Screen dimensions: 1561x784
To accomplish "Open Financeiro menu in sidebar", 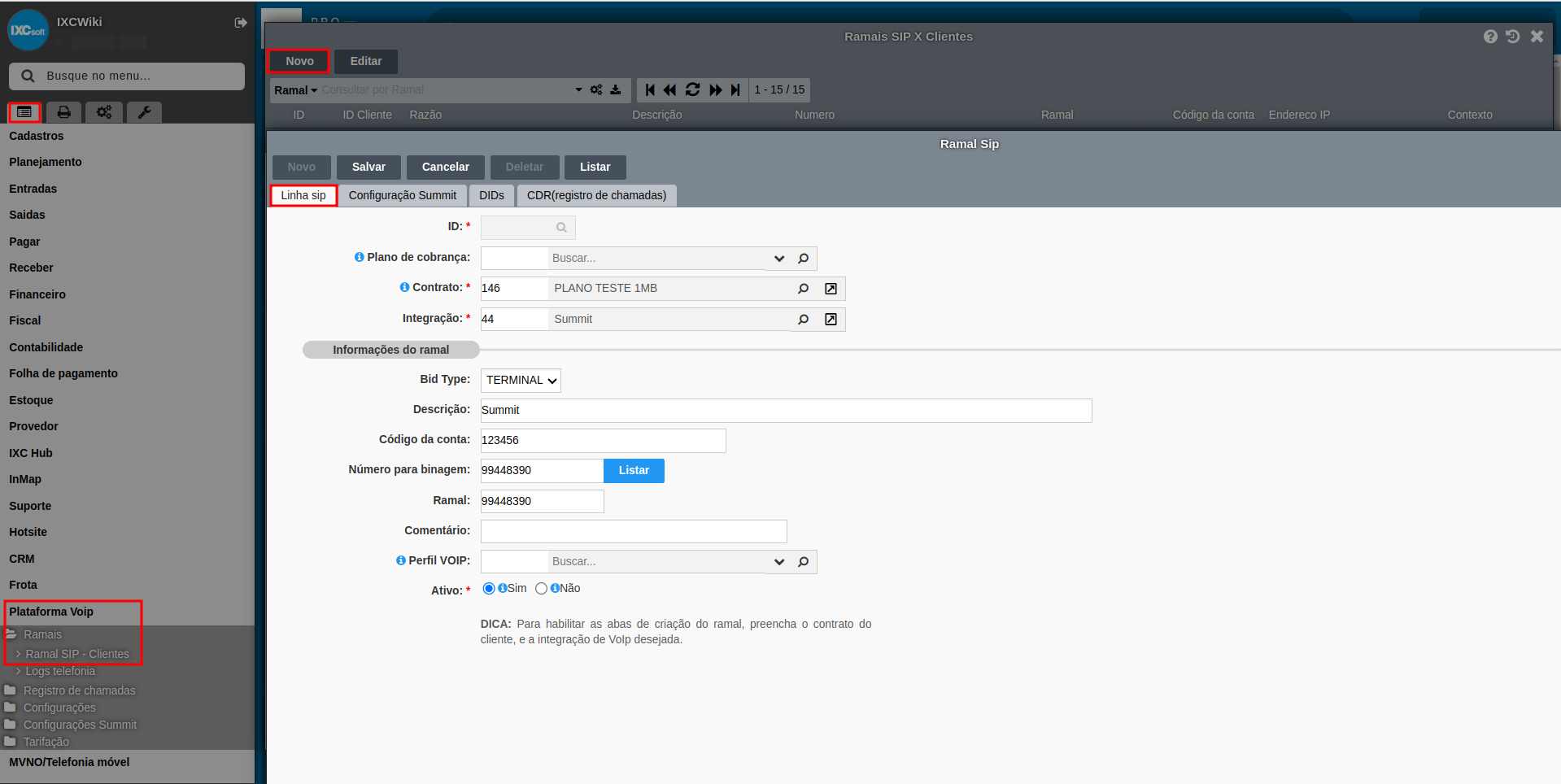I will 37,294.
